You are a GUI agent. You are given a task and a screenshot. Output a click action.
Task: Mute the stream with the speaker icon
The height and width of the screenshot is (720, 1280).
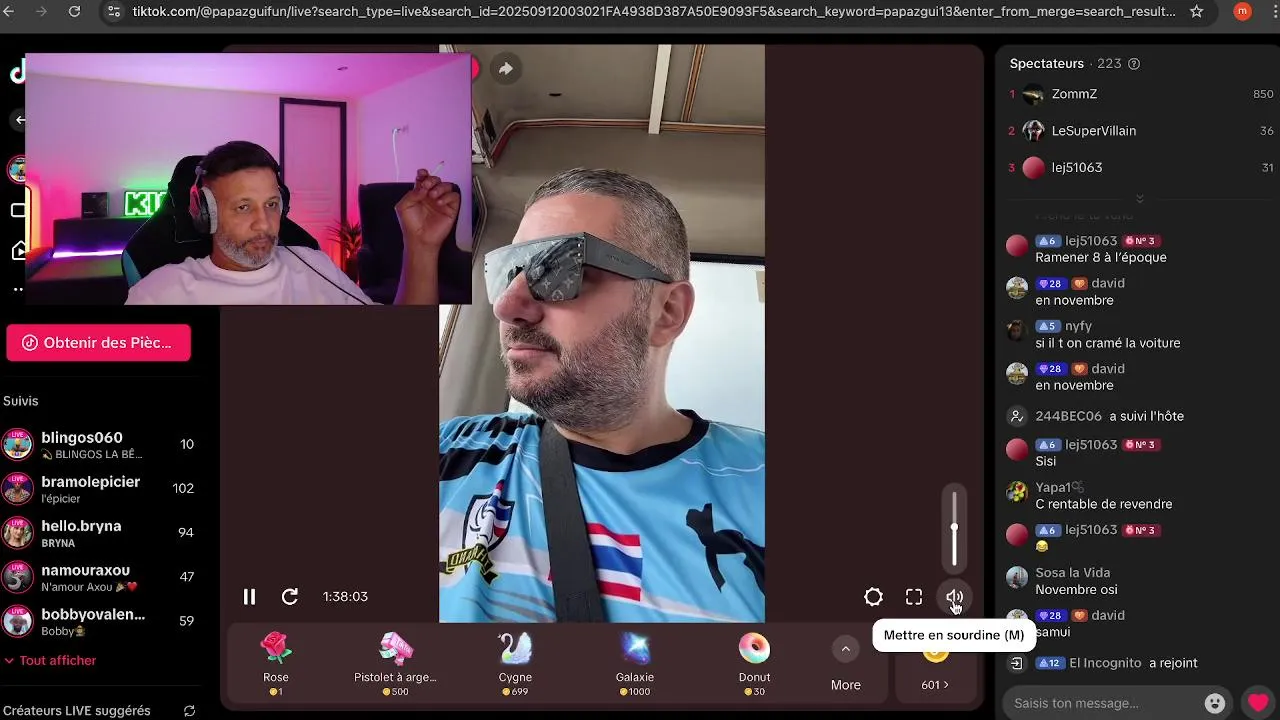pos(954,597)
